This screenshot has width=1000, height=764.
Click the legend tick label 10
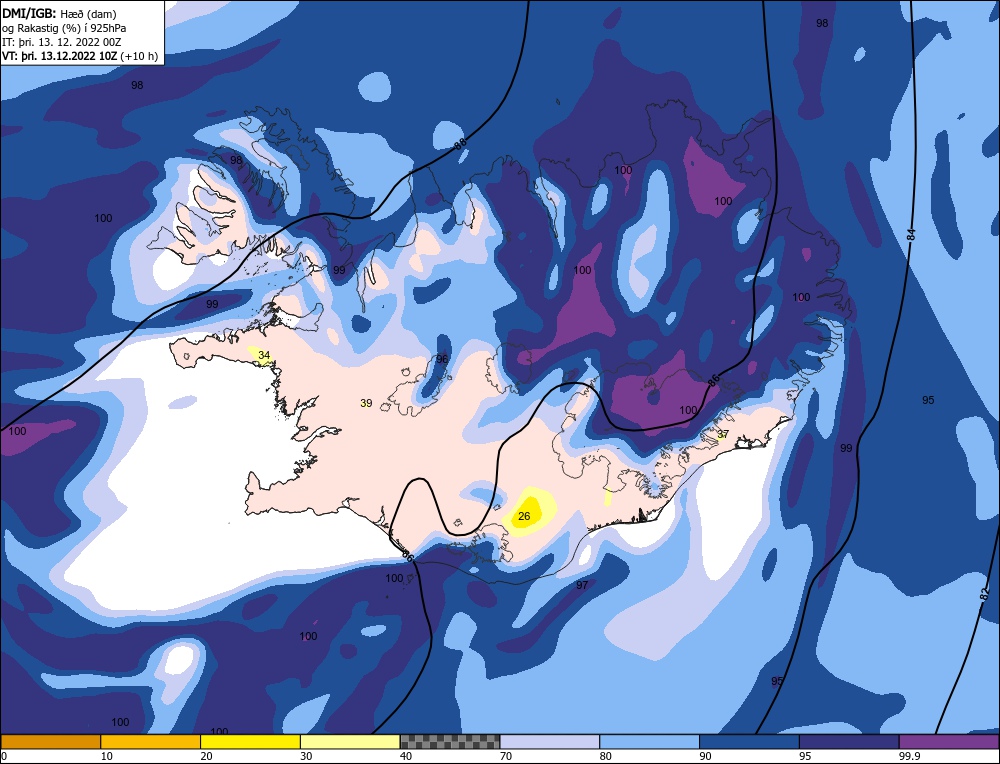(x=107, y=756)
